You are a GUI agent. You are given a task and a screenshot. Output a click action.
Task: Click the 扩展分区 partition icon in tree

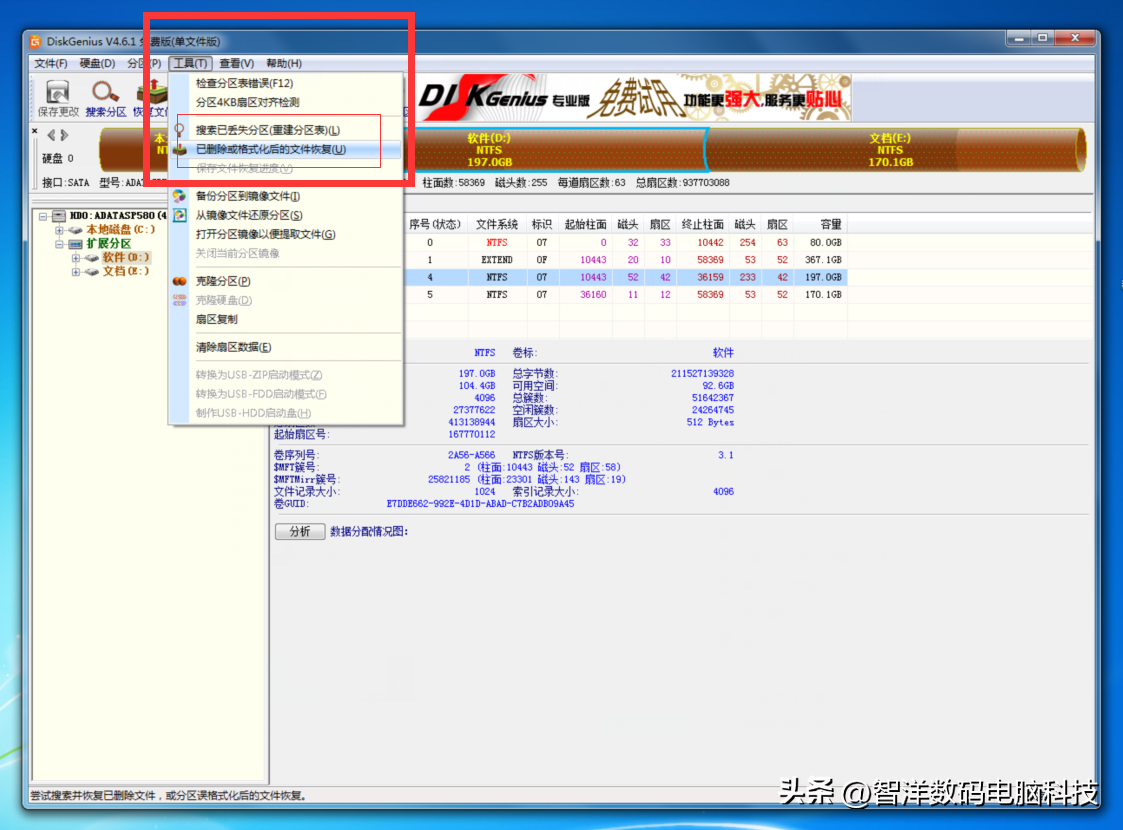tap(75, 244)
